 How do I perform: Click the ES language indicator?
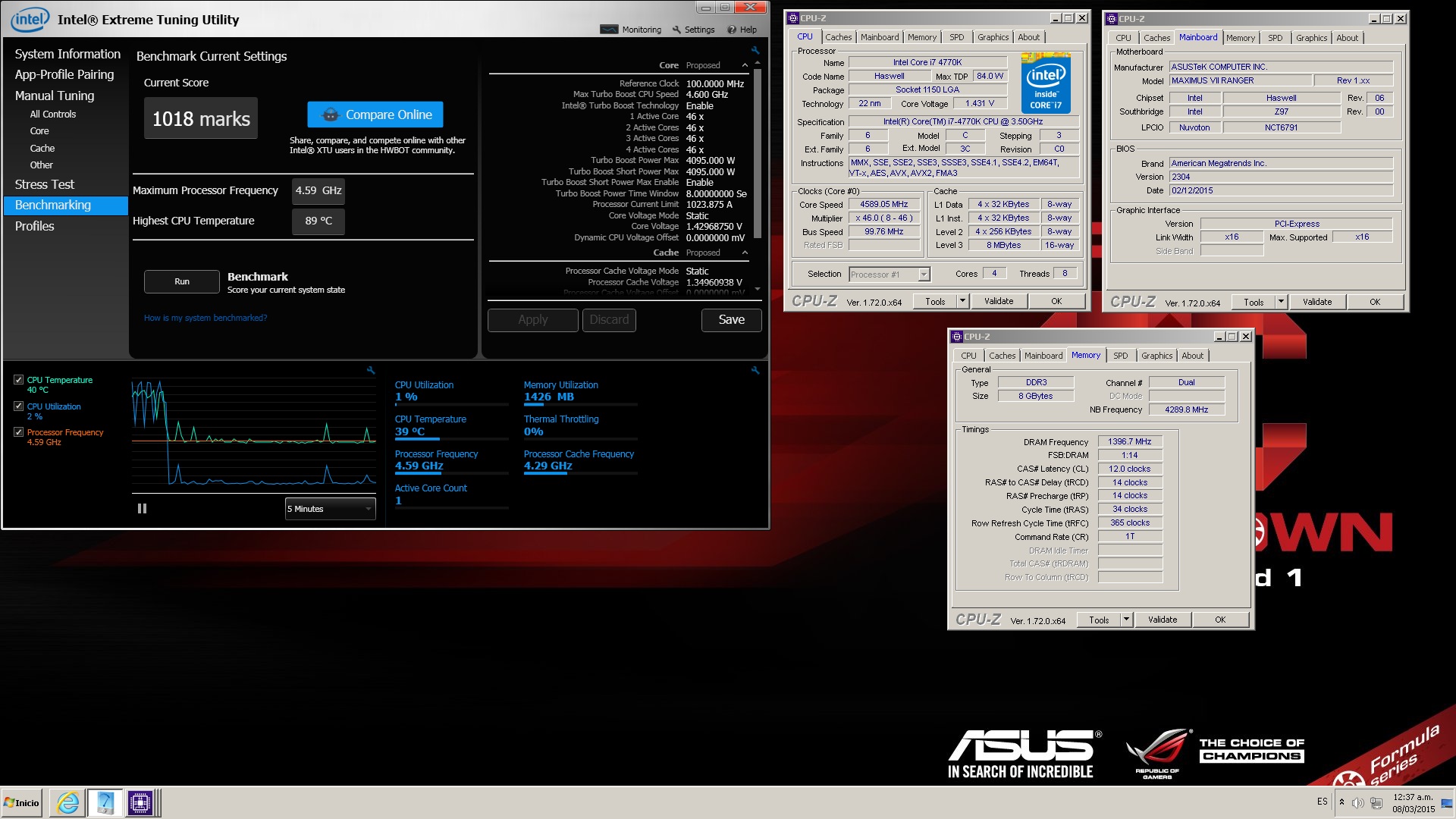[1323, 802]
